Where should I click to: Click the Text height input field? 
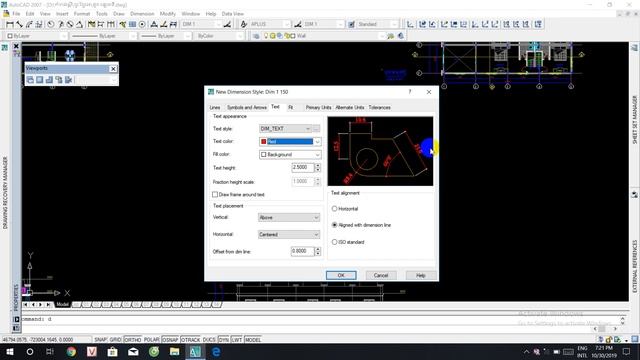click(x=303, y=167)
